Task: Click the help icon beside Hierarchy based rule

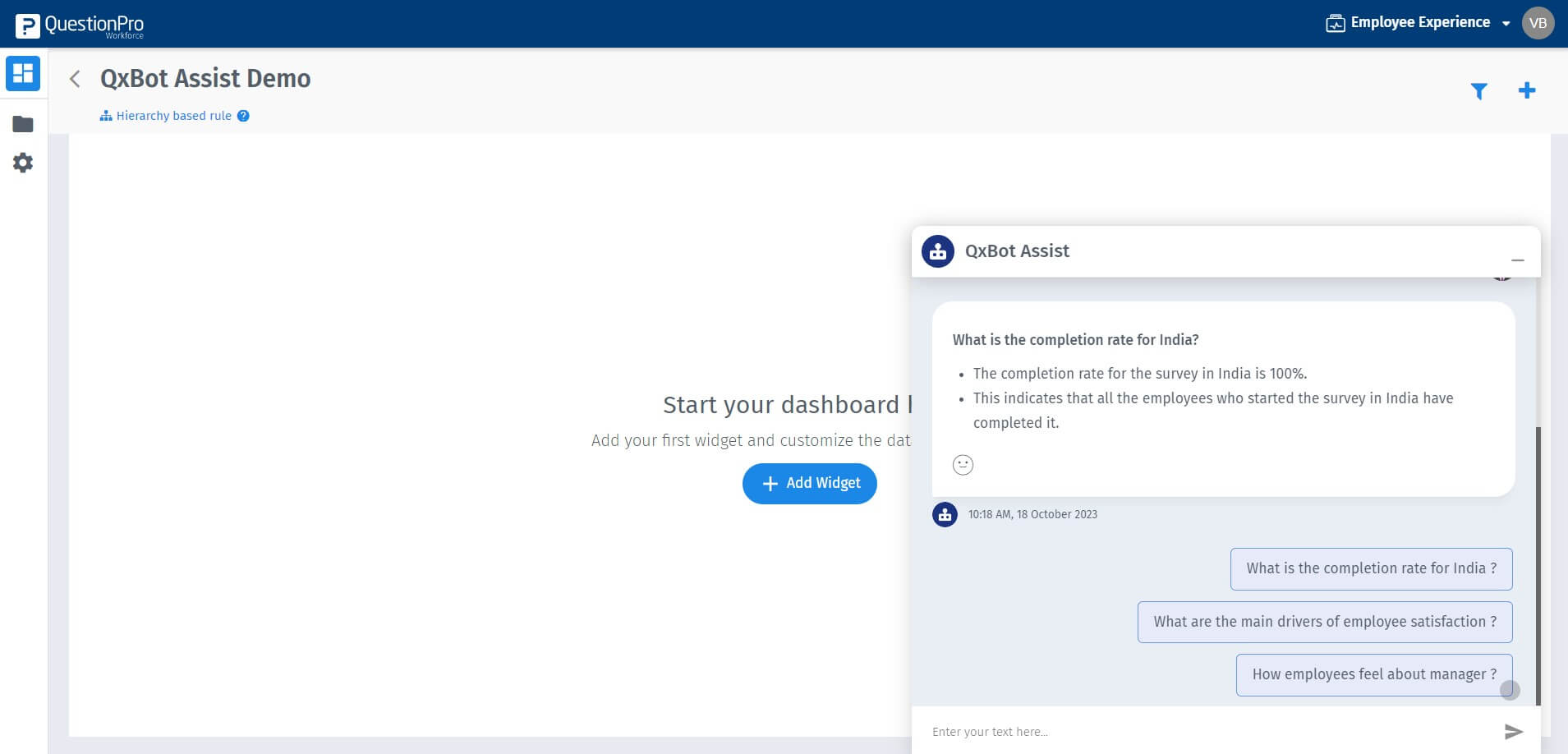Action: pos(242,116)
